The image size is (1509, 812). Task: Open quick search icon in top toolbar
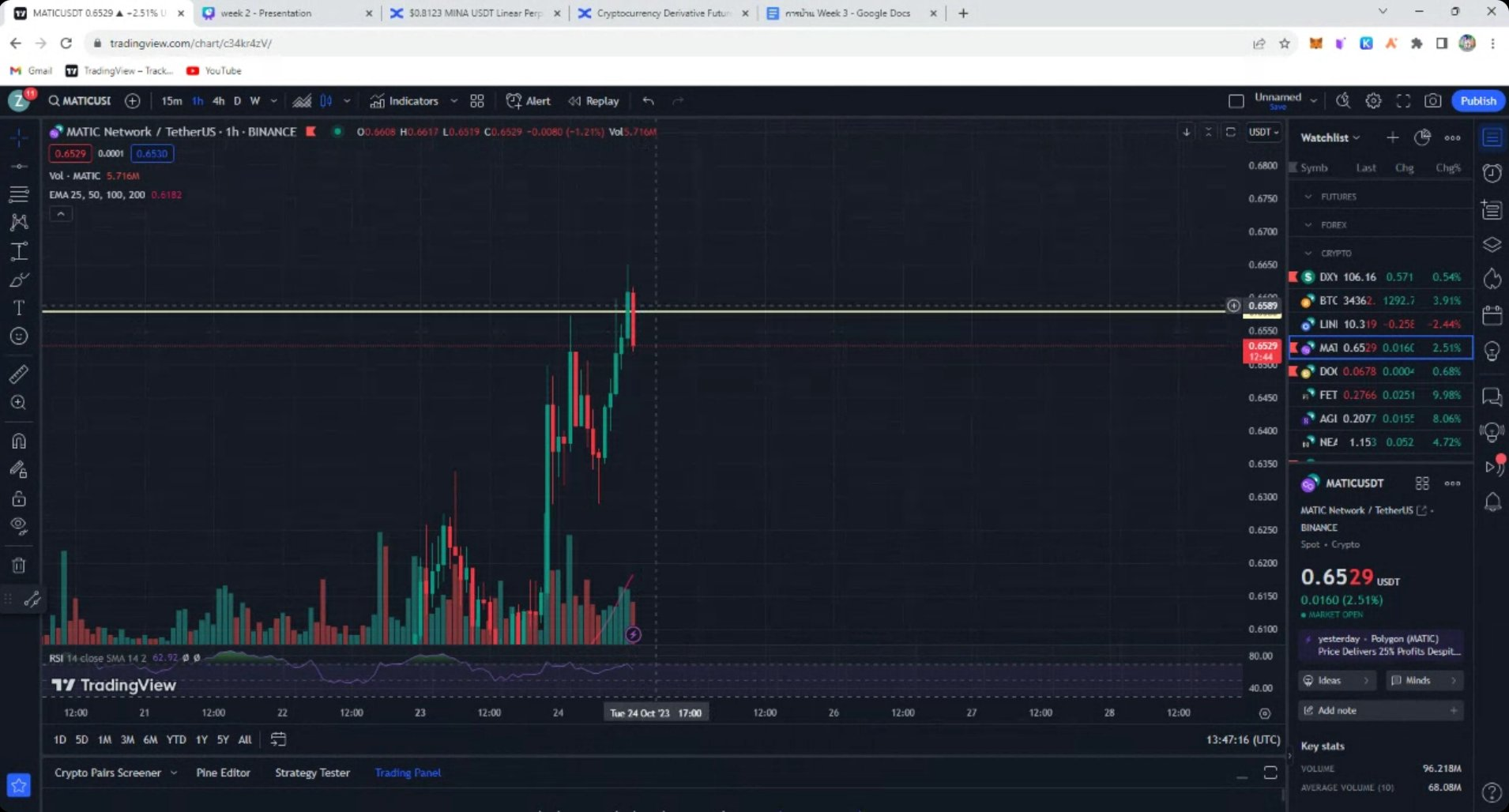tap(1342, 101)
